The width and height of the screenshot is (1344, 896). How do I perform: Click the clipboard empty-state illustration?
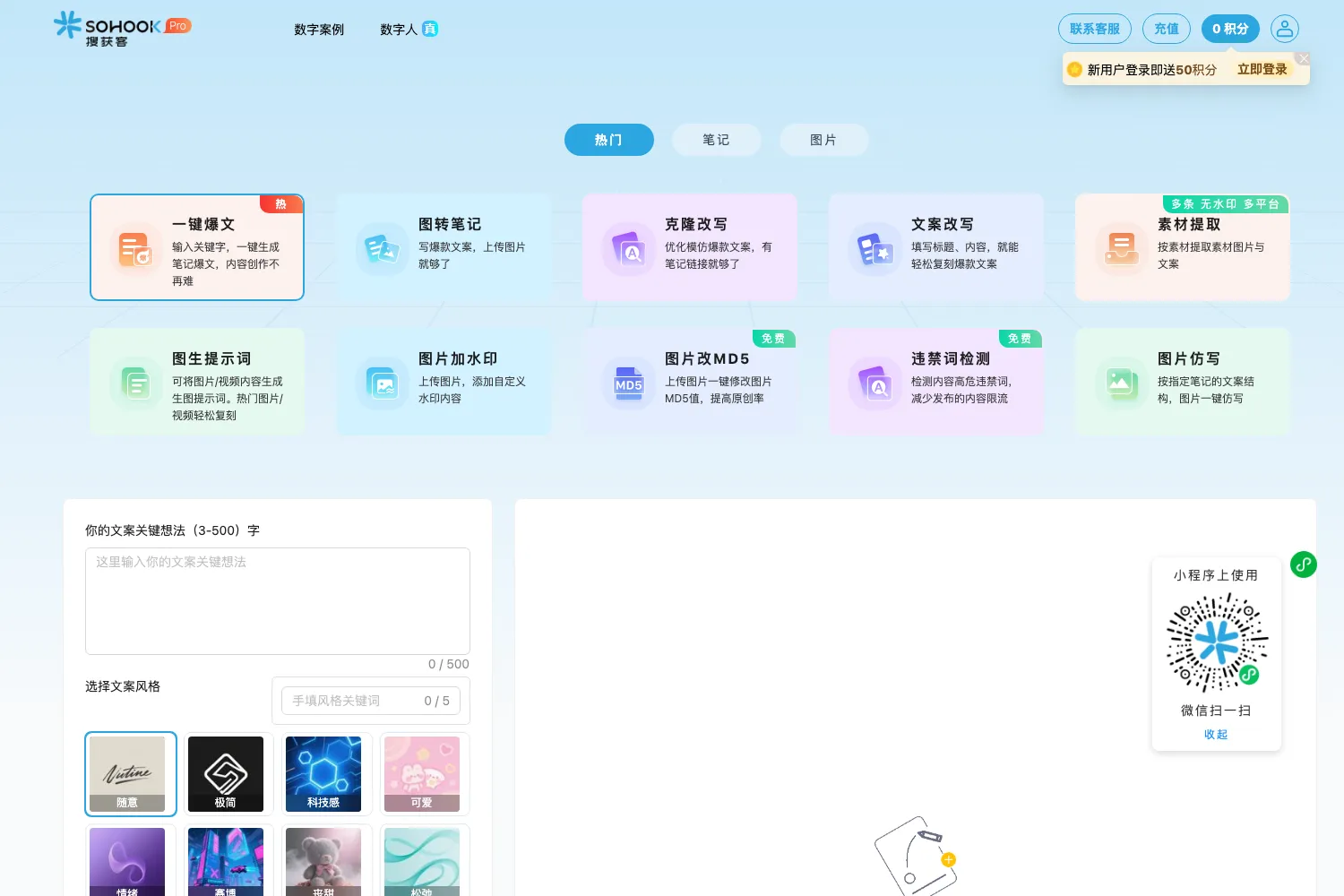click(916, 856)
